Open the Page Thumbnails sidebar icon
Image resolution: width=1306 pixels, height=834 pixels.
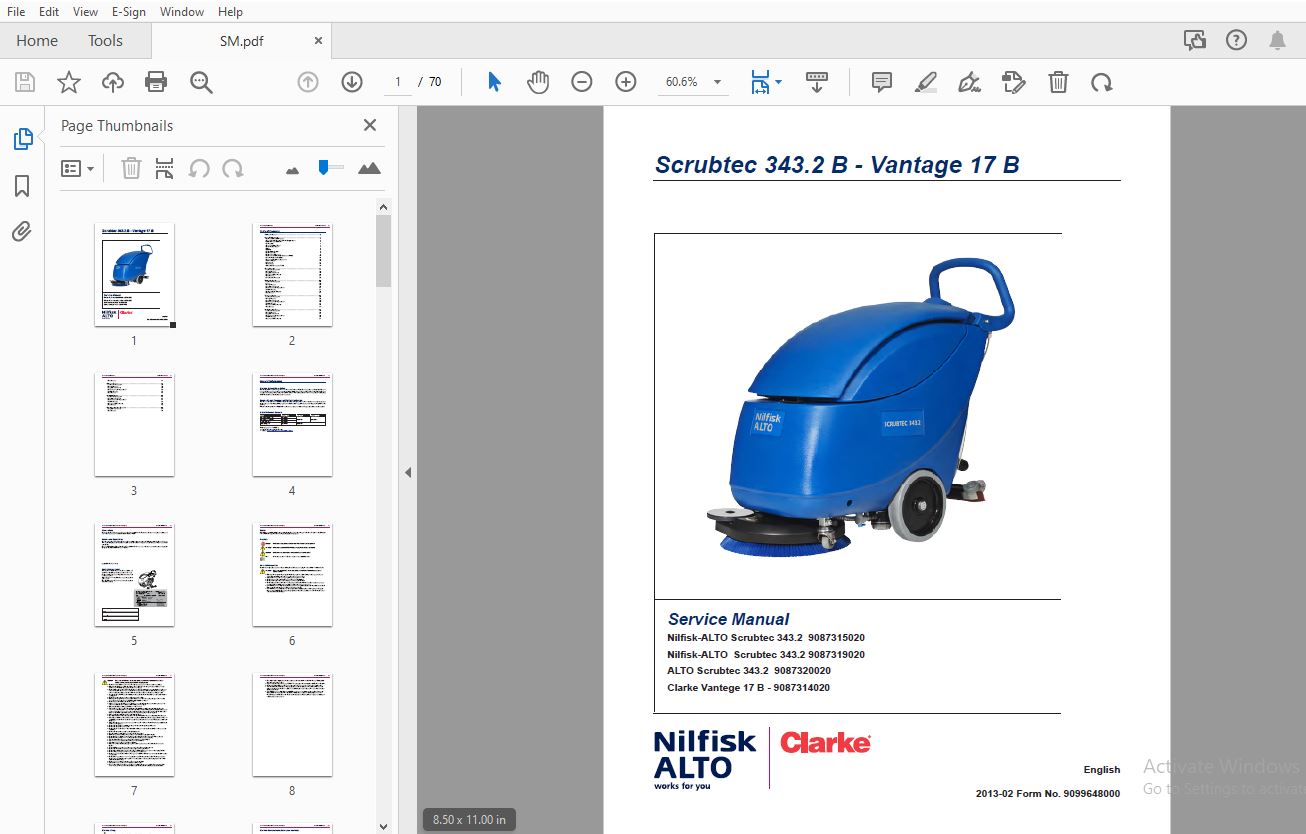pos(22,139)
